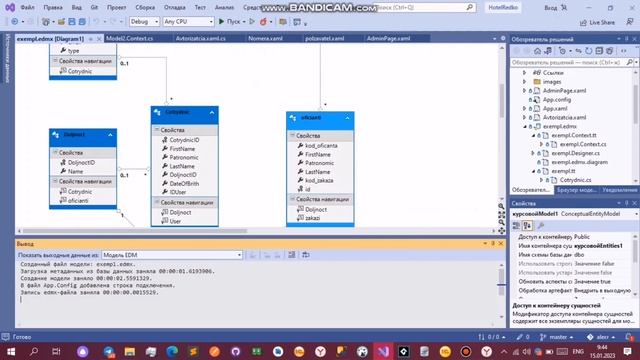Switch to Уведомления panel tab
The height and width of the screenshot is (360, 640).
pyautogui.click(x=619, y=190)
